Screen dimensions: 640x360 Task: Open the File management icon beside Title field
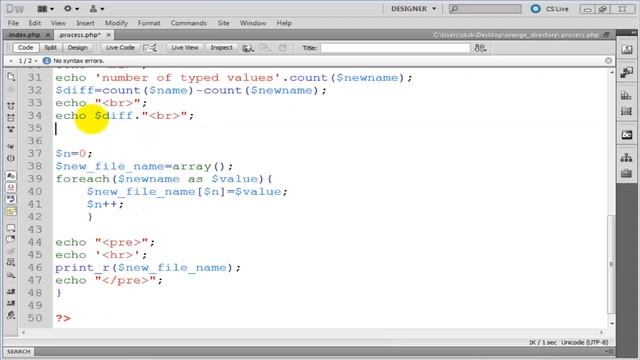point(480,48)
